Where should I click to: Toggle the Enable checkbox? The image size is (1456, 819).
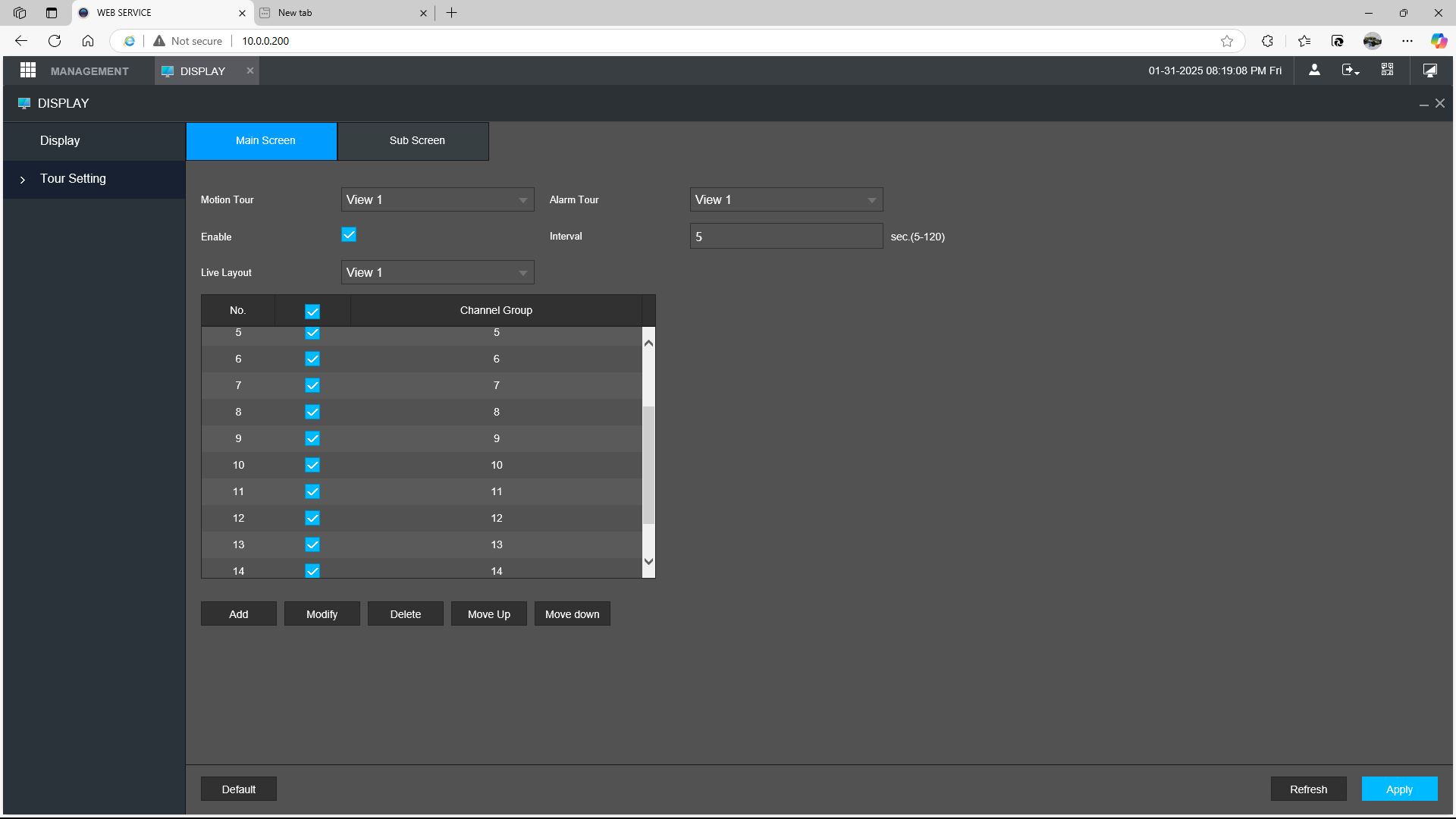[349, 235]
